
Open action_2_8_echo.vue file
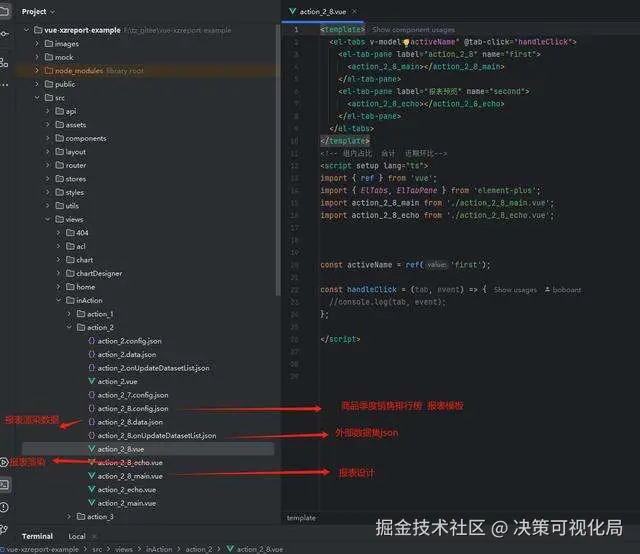pyautogui.click(x=130, y=463)
